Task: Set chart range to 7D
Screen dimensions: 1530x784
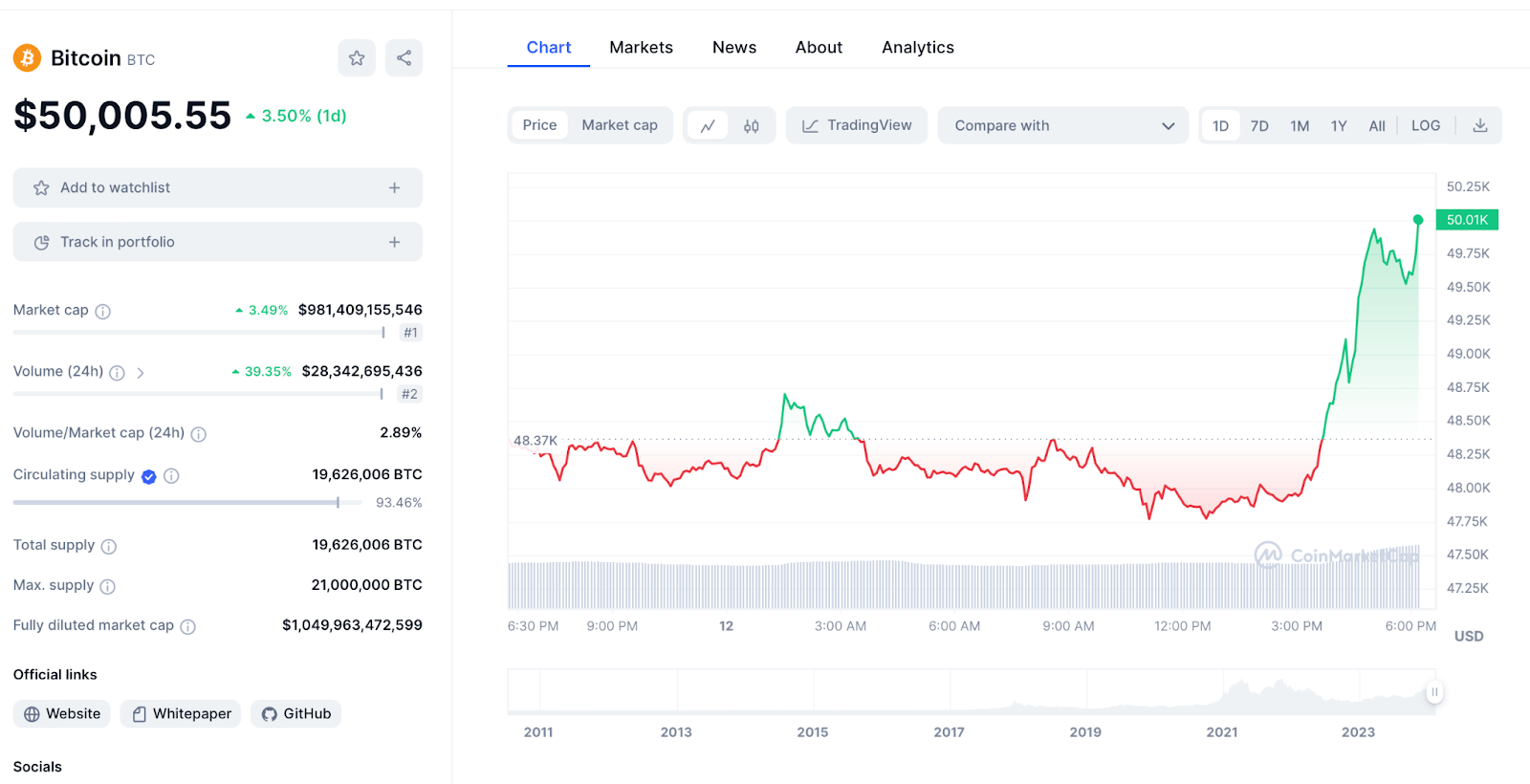Action: point(1259,126)
